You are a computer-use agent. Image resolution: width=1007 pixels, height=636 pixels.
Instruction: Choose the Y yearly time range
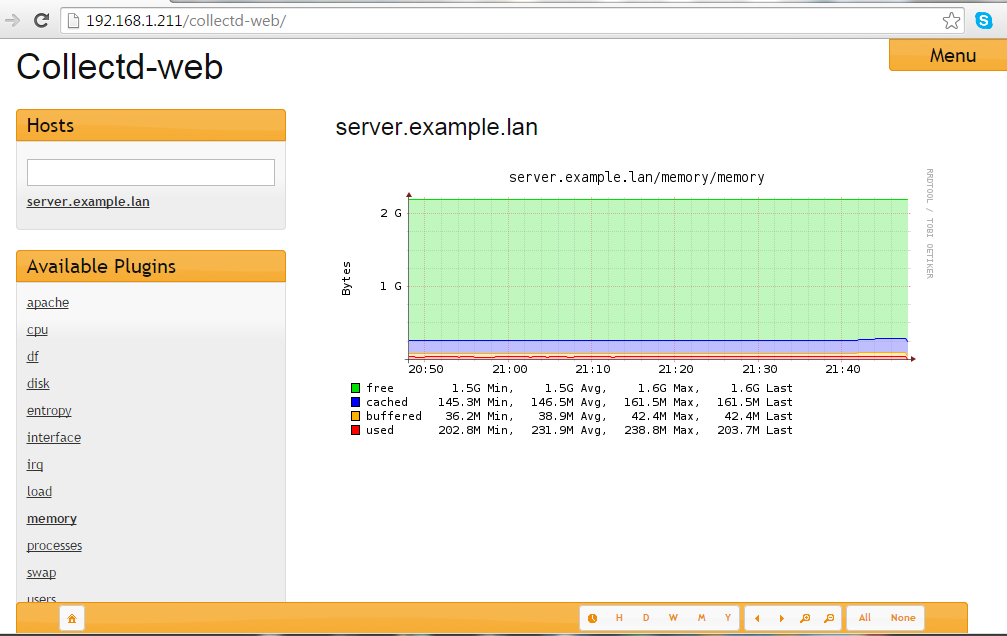[727, 618]
